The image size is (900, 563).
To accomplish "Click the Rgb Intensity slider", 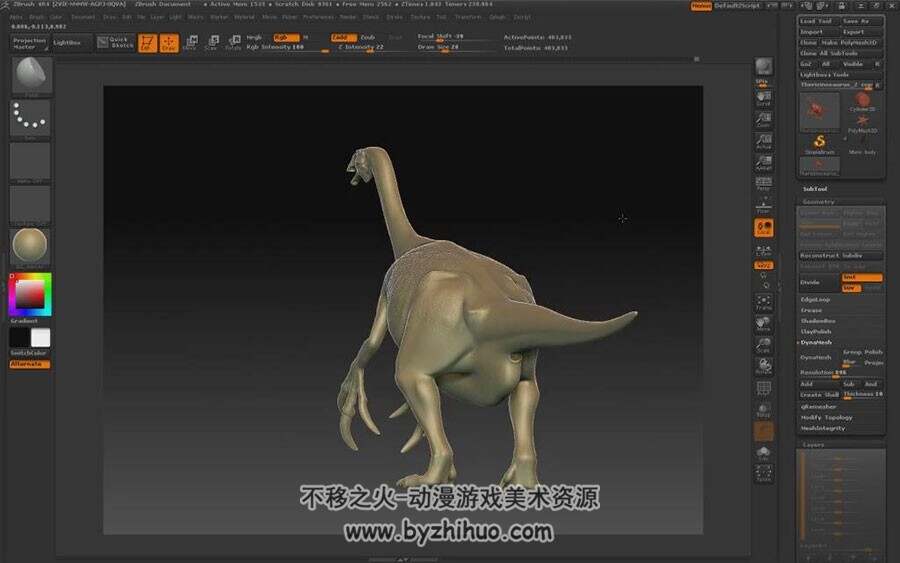I will (x=287, y=47).
